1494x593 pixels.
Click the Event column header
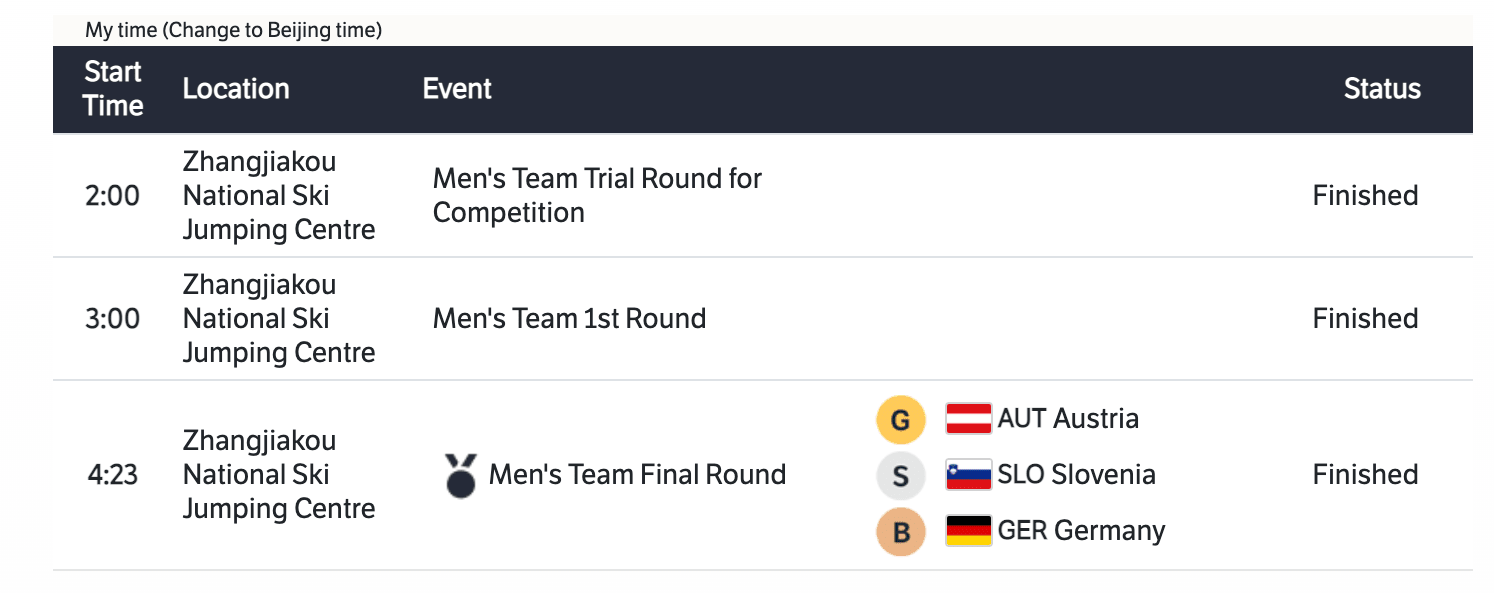(457, 89)
